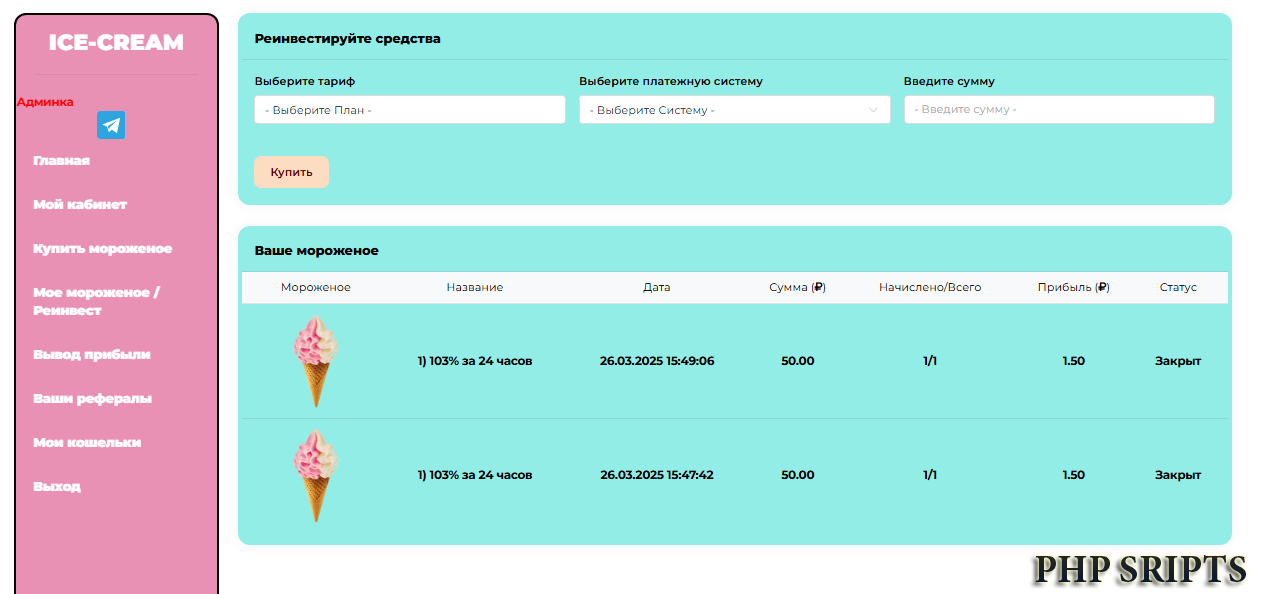1265x594 pixels.
Task: Click Закрыт status in first row
Action: (1177, 361)
